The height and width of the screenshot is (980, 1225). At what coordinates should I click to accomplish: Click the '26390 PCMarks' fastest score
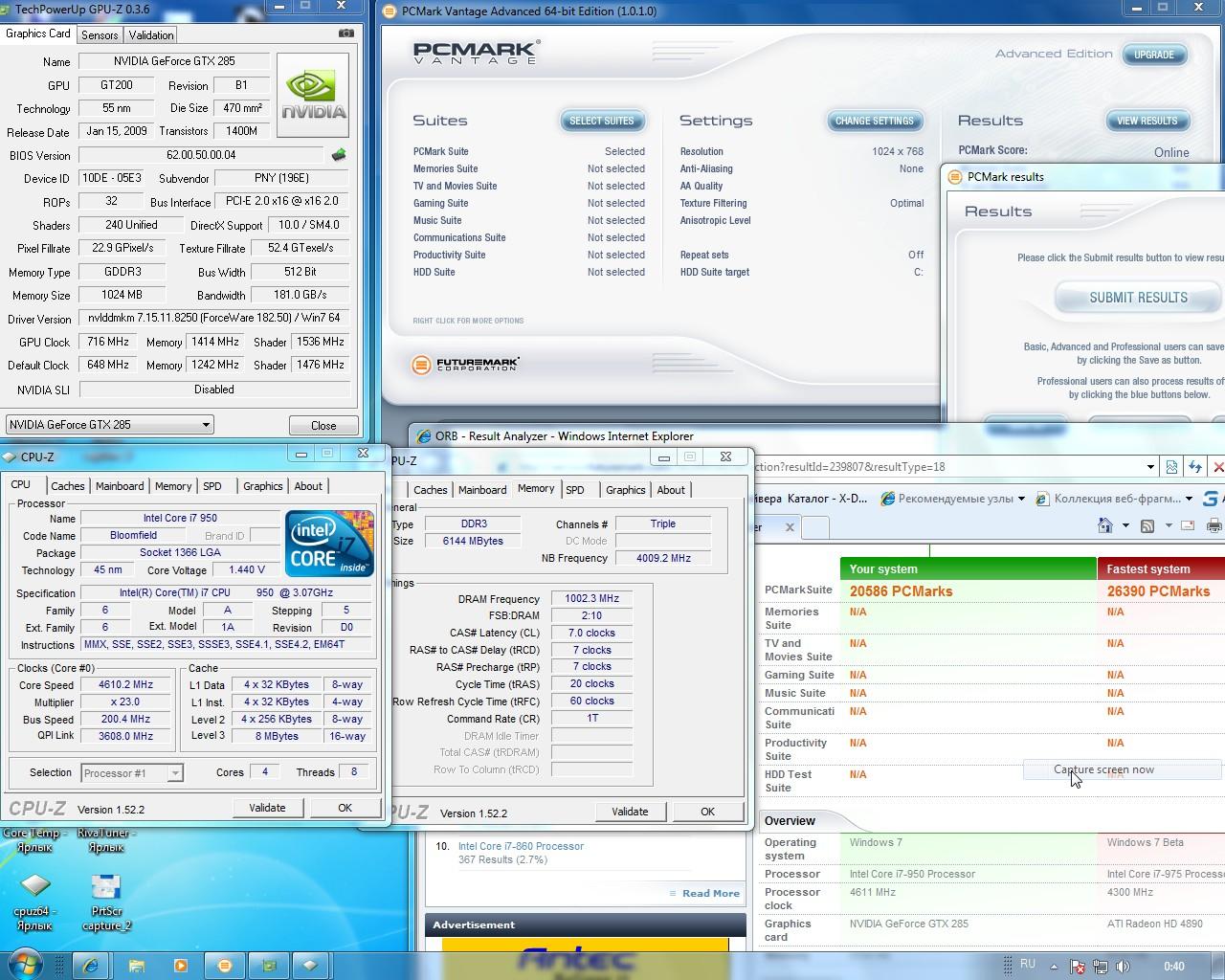(1158, 591)
